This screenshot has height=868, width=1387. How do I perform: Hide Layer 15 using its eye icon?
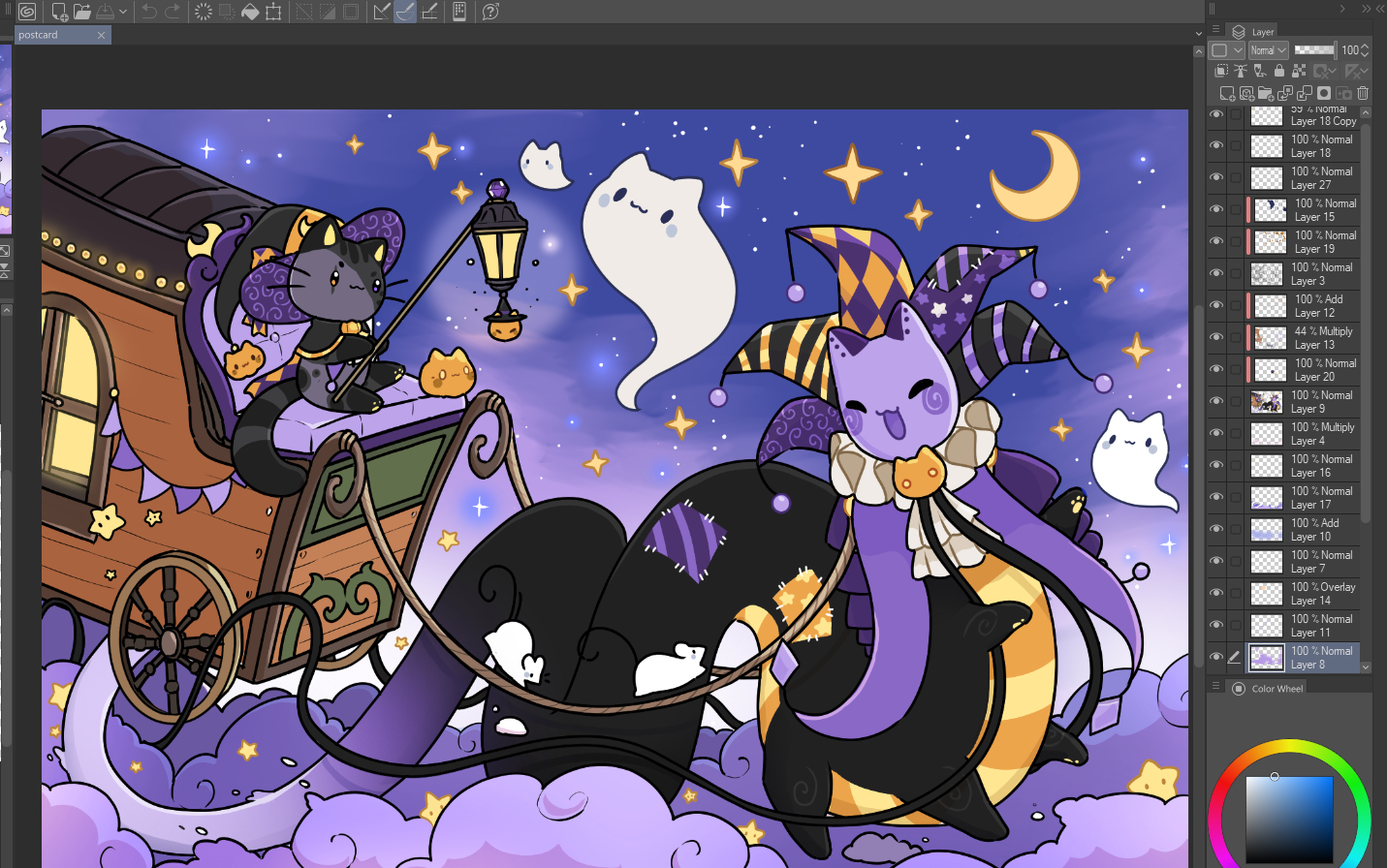pyautogui.click(x=1216, y=209)
